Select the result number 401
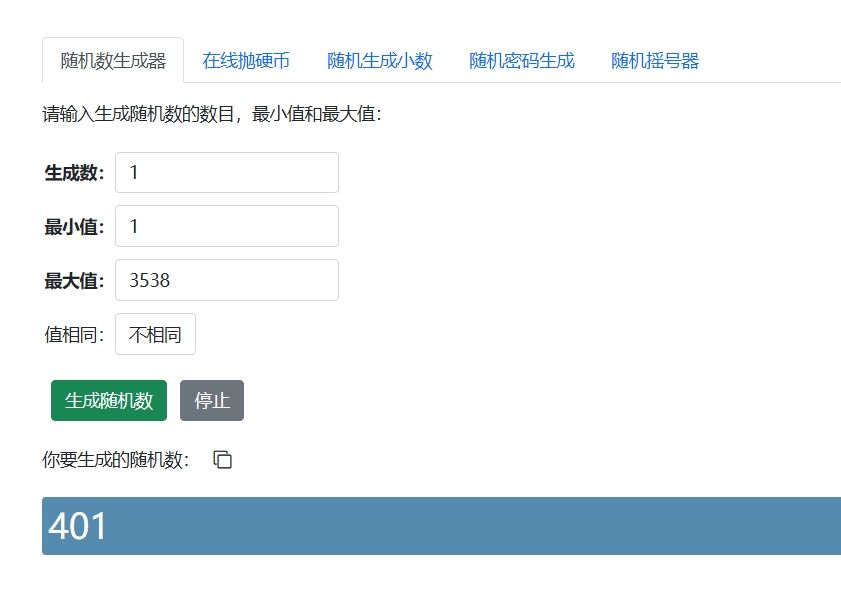Viewport: 841px width, 597px height. point(77,526)
